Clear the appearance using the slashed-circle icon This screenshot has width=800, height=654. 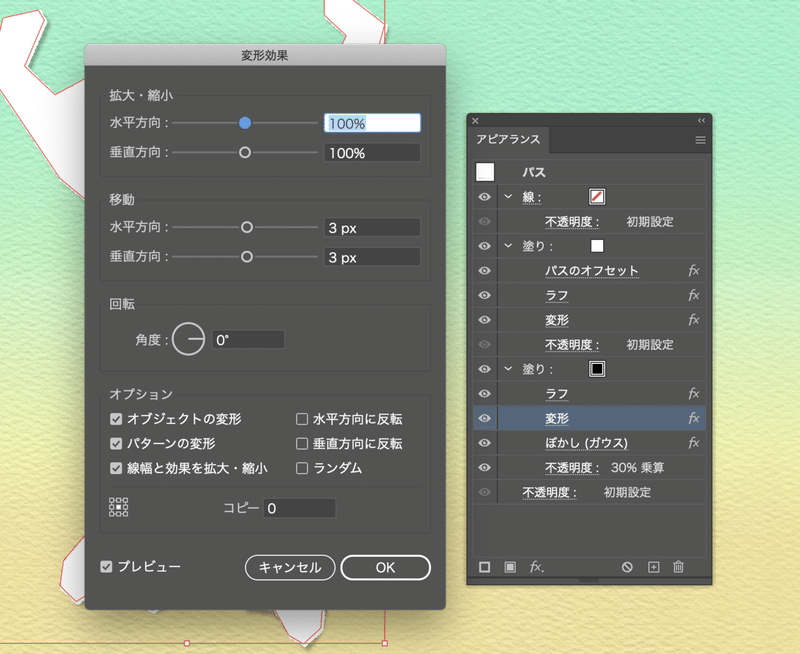(627, 567)
